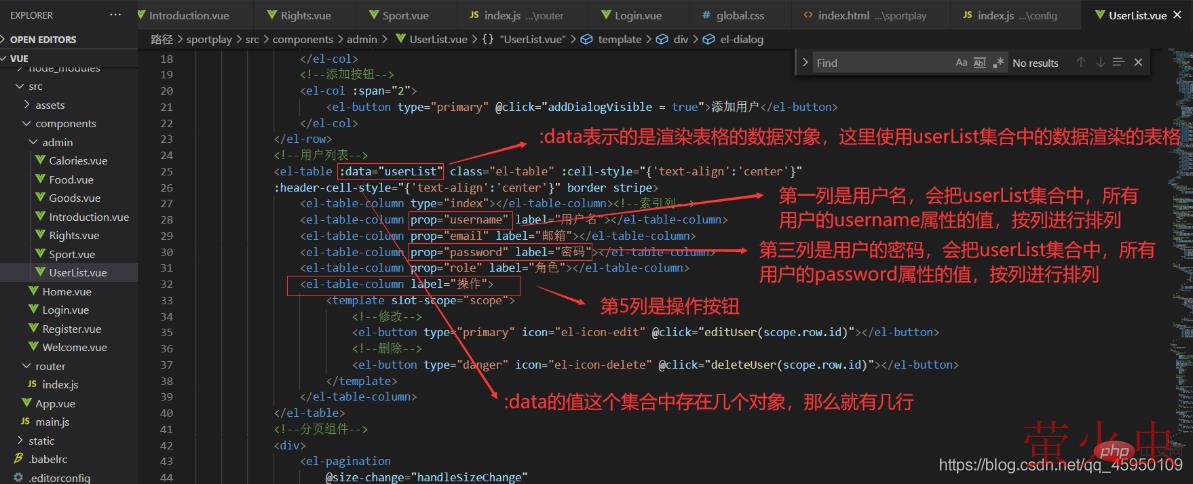Click the Find input field
Screen dimensions: 1193x484
[x=880, y=63]
